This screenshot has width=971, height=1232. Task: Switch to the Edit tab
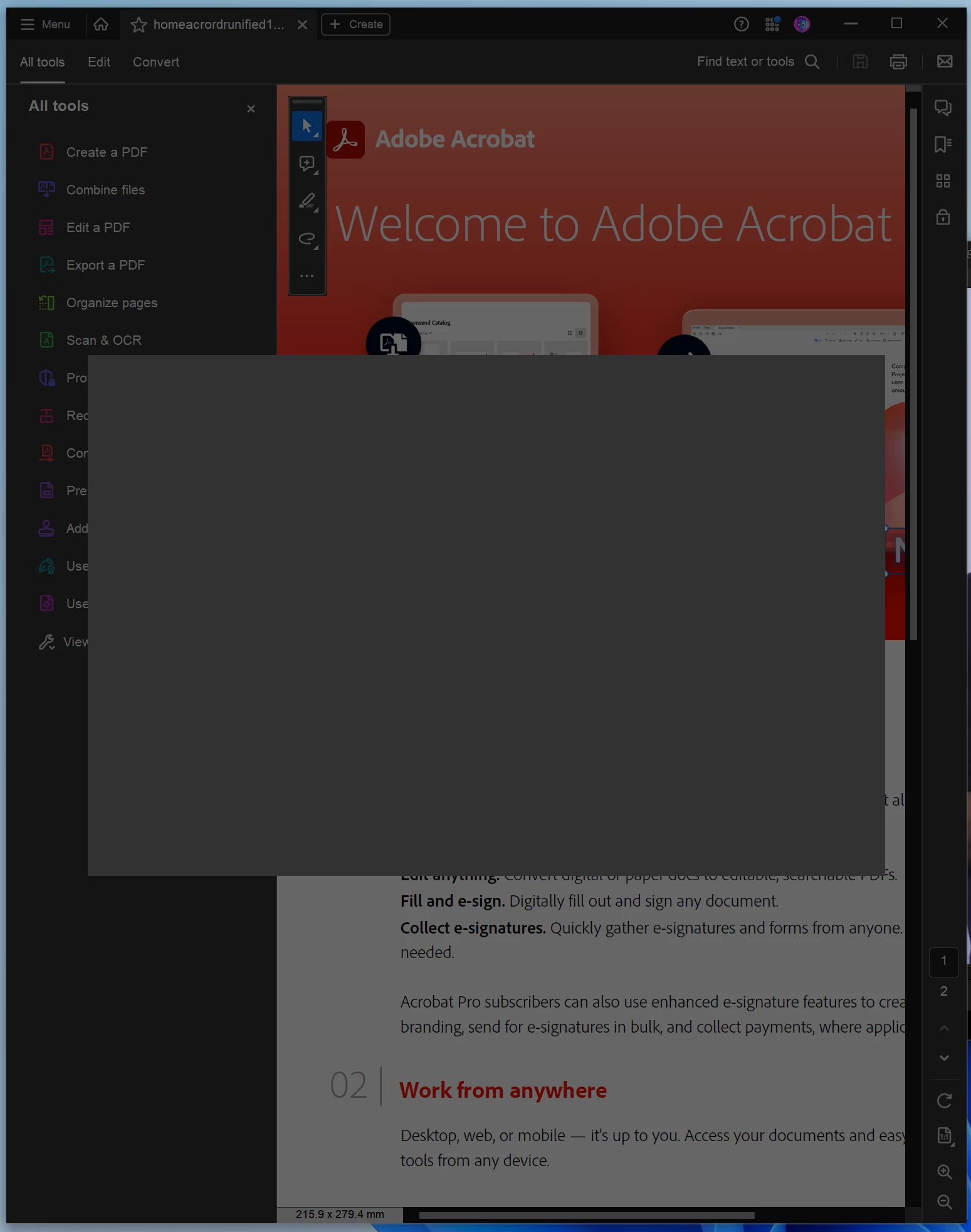(99, 62)
